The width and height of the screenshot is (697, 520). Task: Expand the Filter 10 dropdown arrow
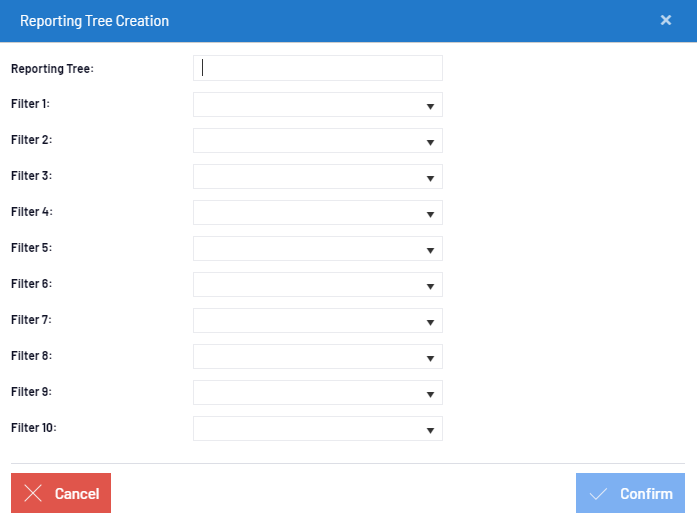point(430,430)
